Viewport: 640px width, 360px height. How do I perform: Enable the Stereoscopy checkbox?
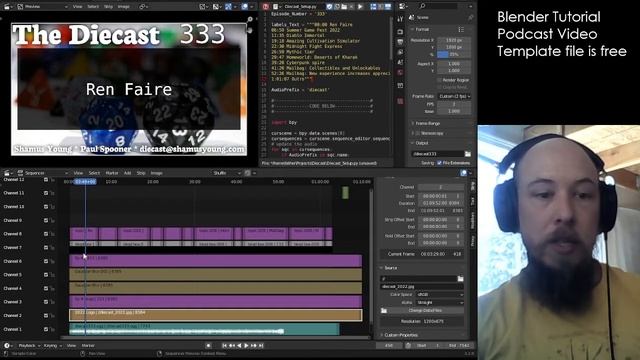[418, 133]
